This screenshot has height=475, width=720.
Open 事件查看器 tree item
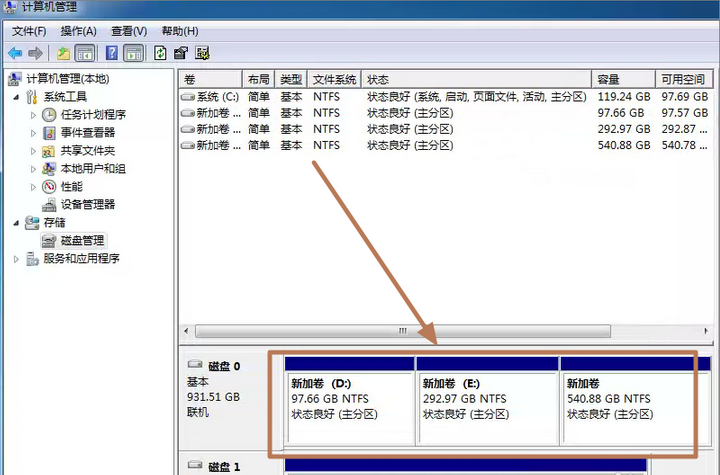88,133
